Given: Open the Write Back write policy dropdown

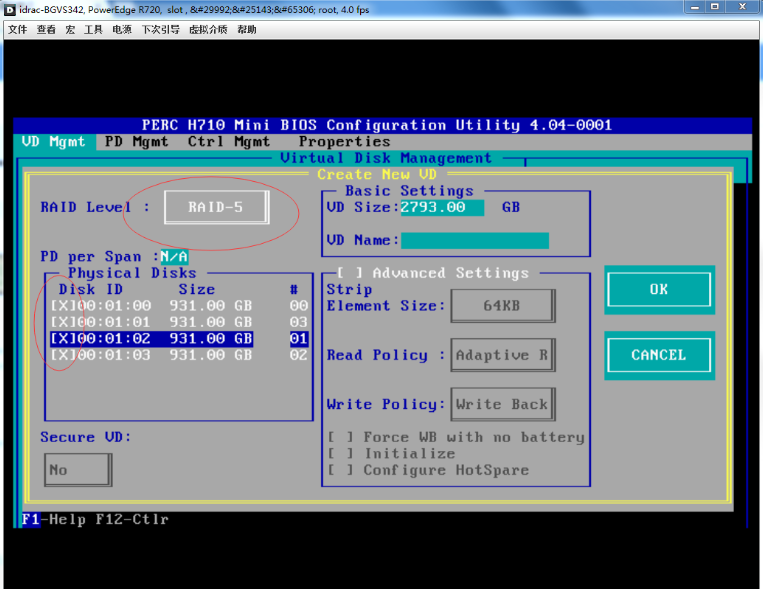Looking at the screenshot, I should point(502,404).
